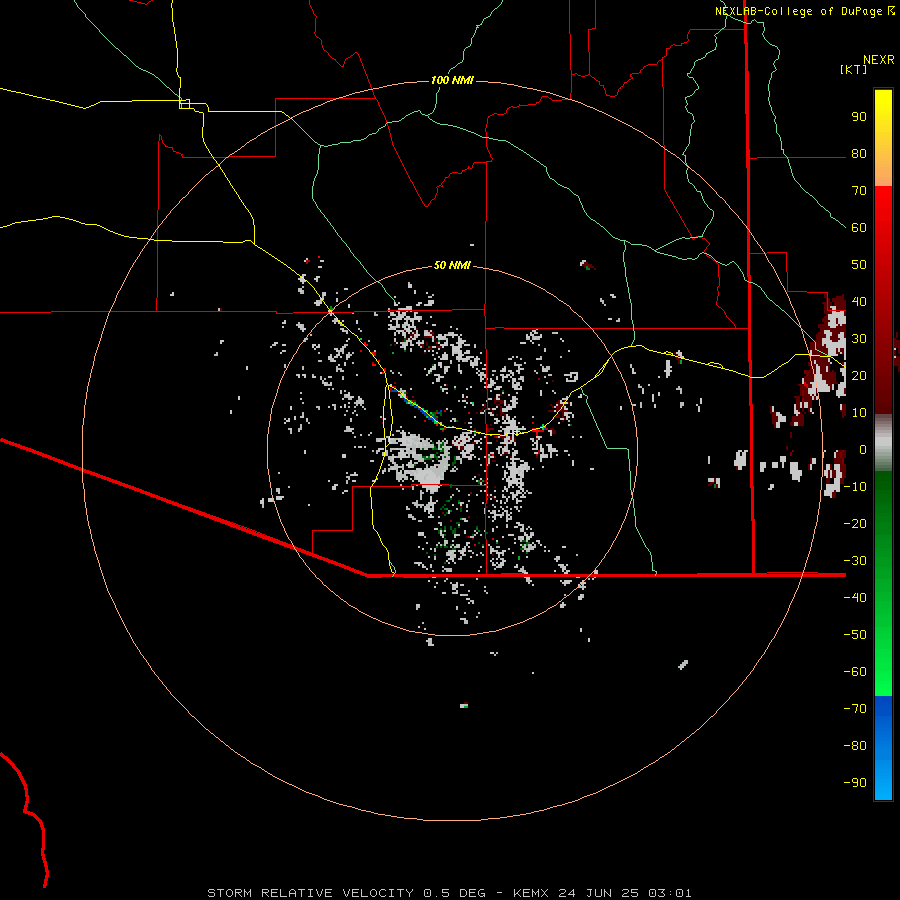Select the -20 value on velocity scale
900x900 pixels.
(x=855, y=523)
